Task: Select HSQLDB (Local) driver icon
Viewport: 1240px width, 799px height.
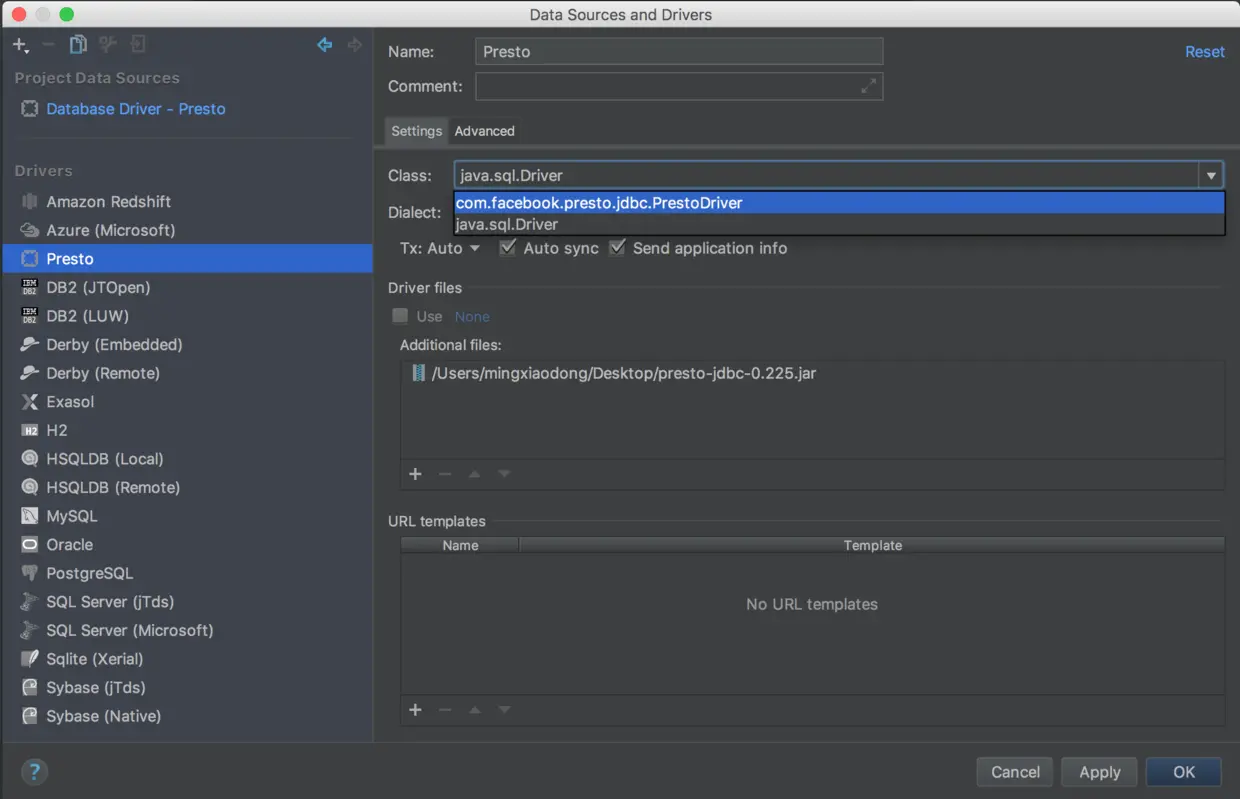Action: [x=30, y=459]
